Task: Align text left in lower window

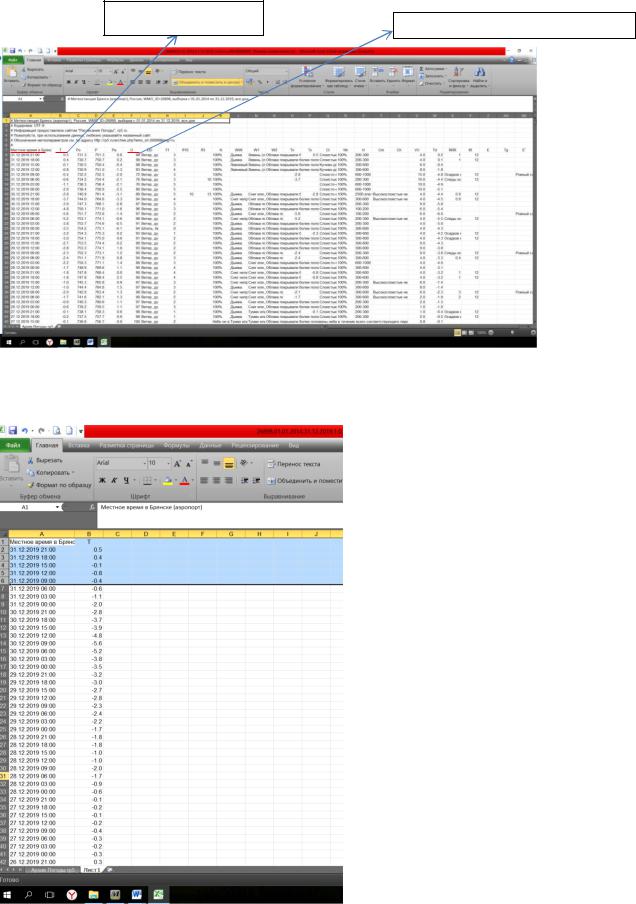Action: [x=205, y=480]
